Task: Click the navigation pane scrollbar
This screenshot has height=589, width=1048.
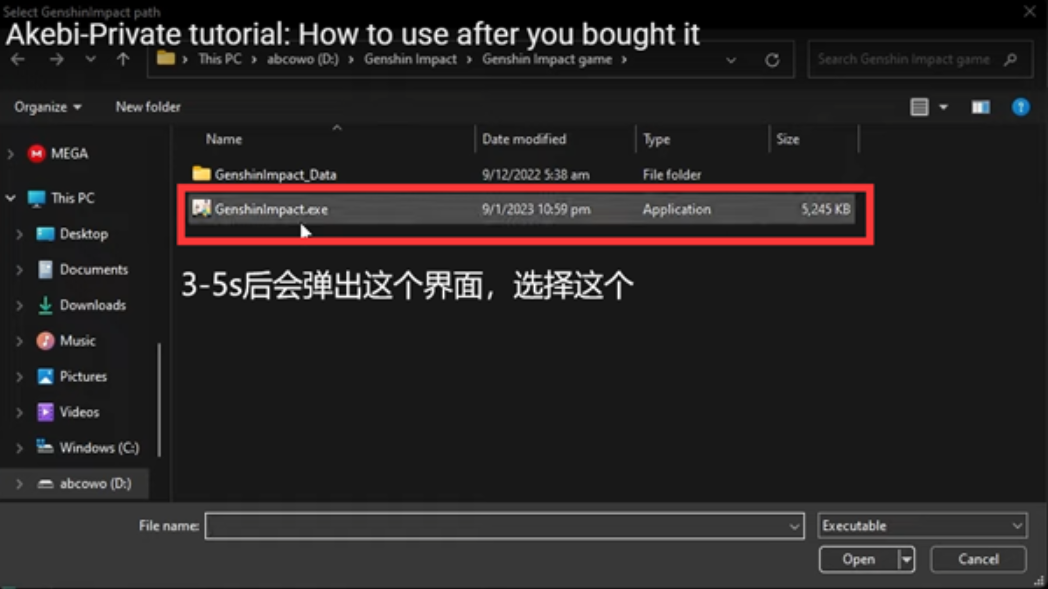Action: coord(159,400)
